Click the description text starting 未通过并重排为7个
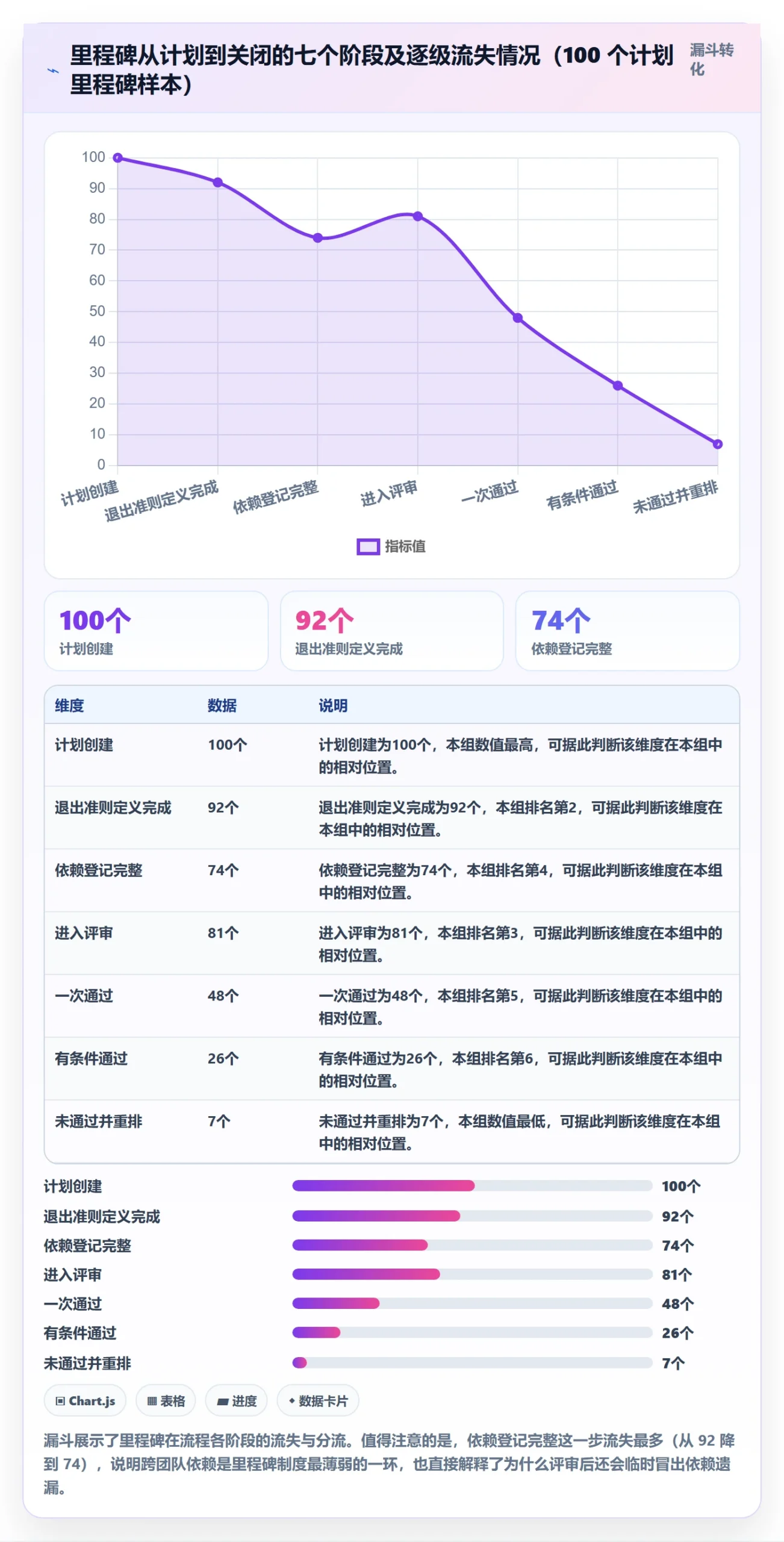 [x=520, y=1132]
